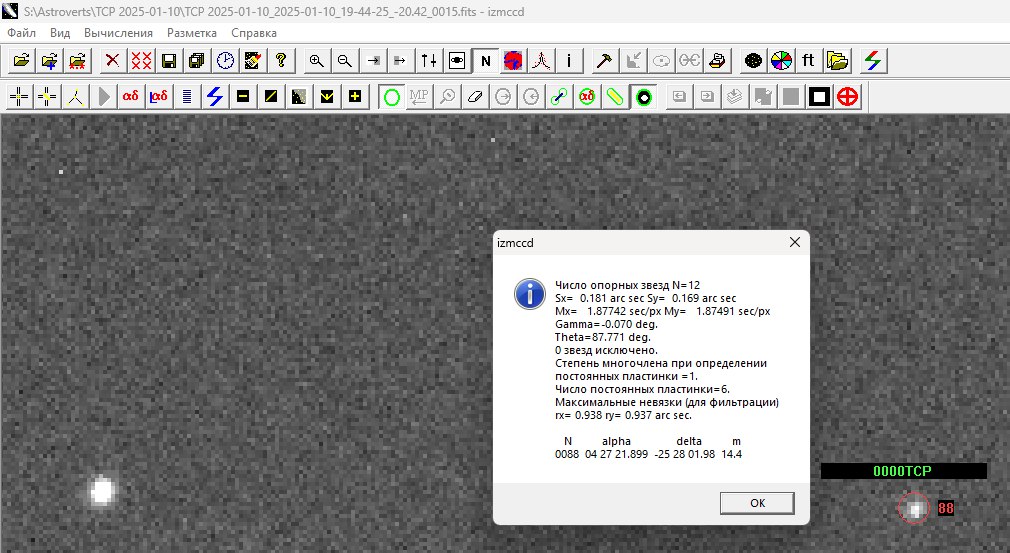1010x553 pixels.
Task: Click the gray play triangle icon
Action: pos(104,97)
